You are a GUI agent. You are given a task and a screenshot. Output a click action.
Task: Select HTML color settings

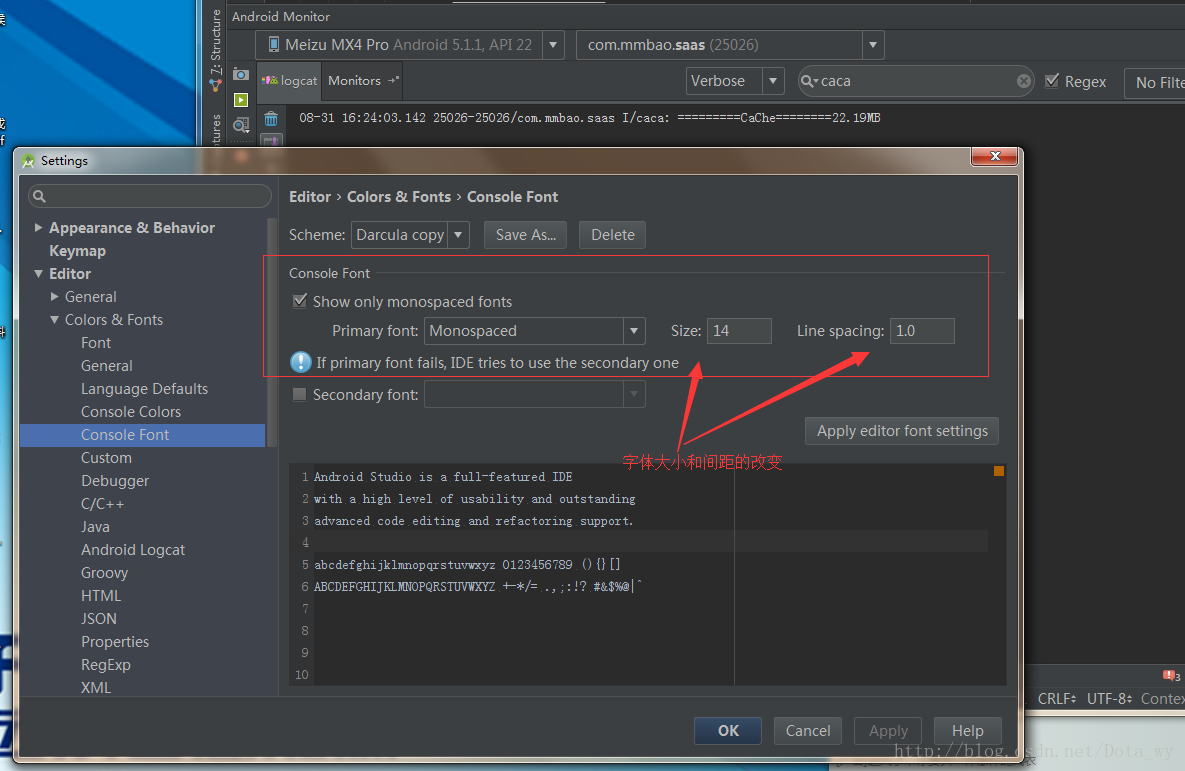click(101, 596)
